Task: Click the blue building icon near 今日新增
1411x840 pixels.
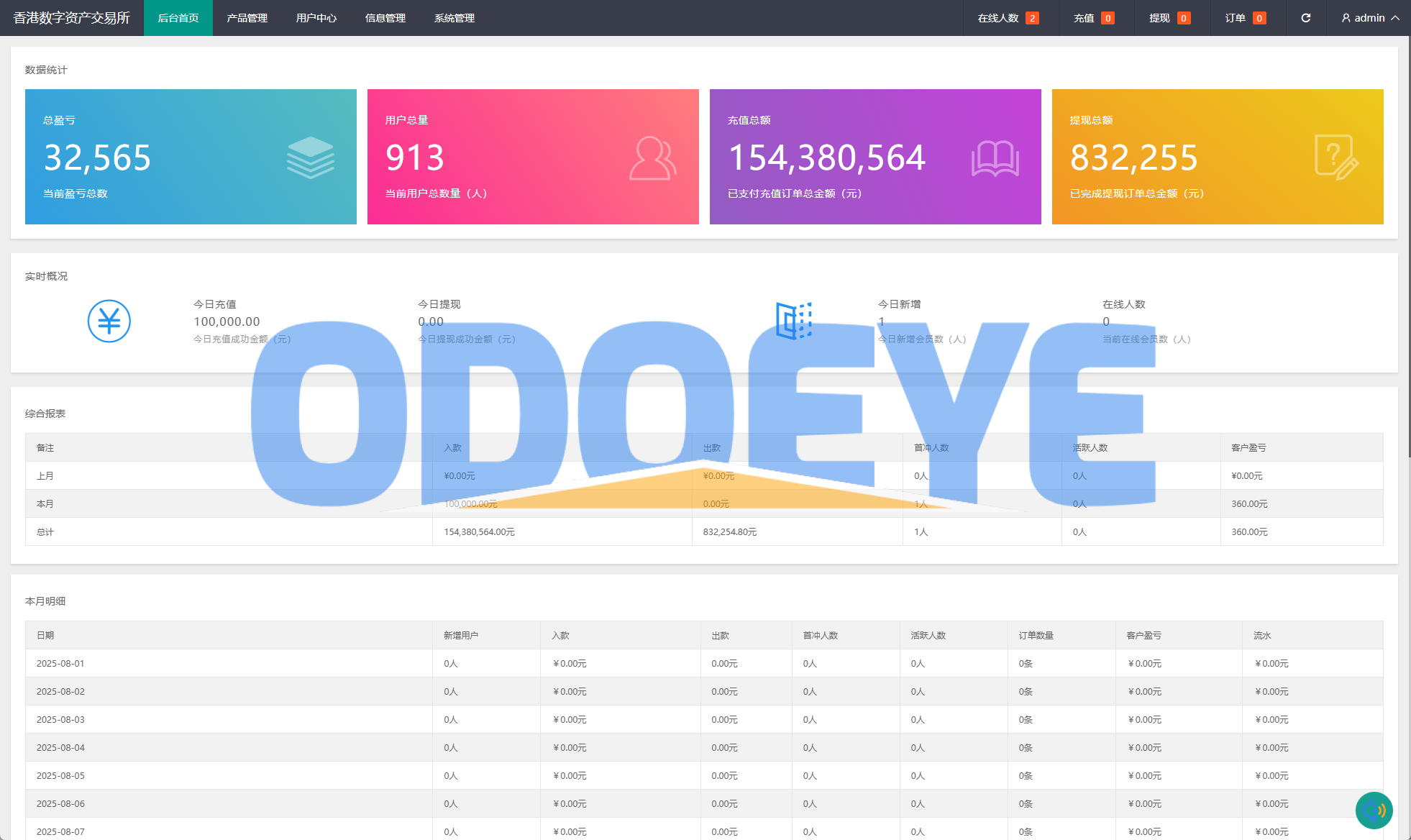Action: click(794, 321)
